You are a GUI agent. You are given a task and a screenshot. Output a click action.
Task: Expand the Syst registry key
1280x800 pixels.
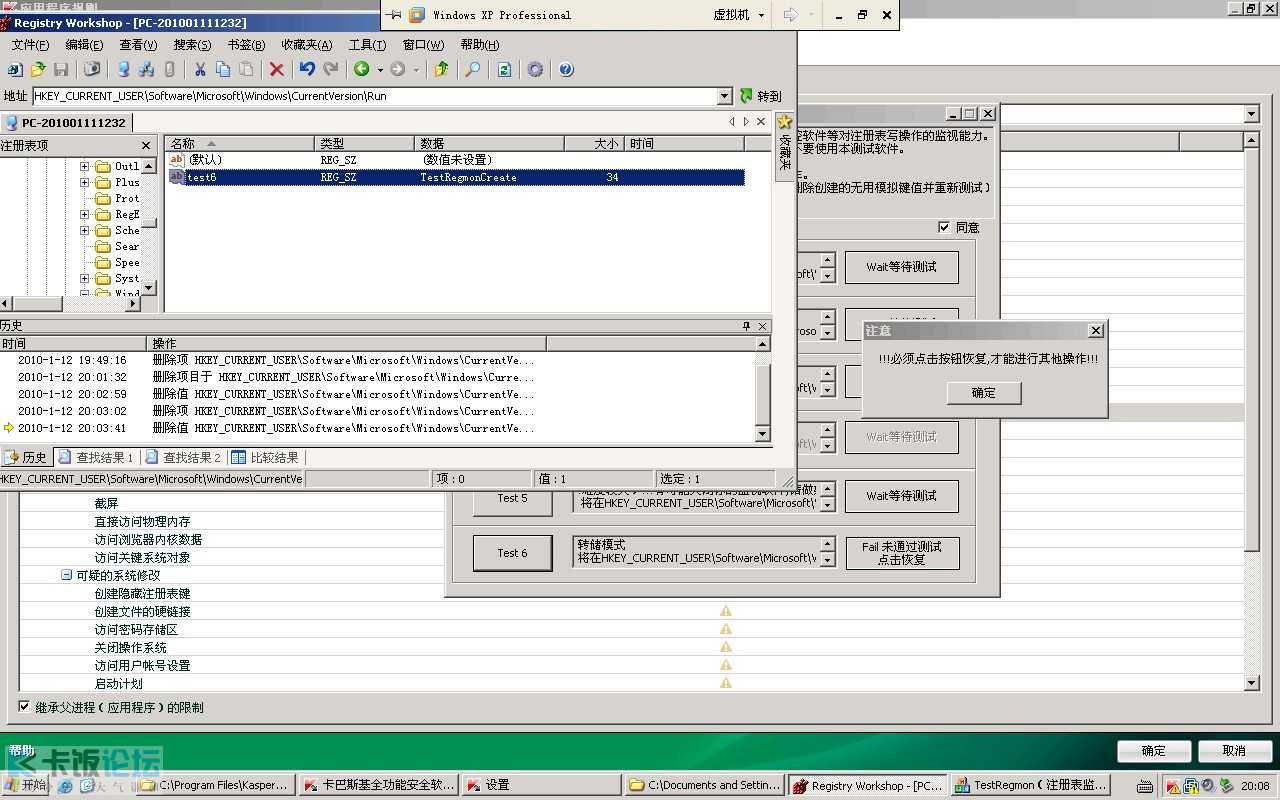click(x=85, y=279)
